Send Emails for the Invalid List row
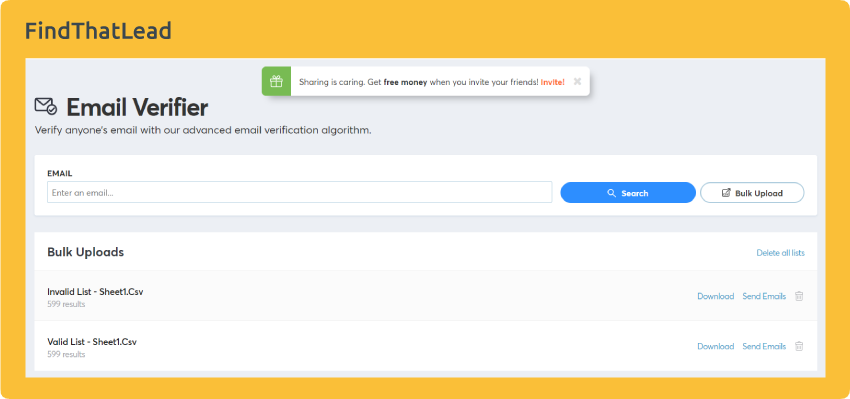This screenshot has width=850, height=399. click(x=764, y=296)
